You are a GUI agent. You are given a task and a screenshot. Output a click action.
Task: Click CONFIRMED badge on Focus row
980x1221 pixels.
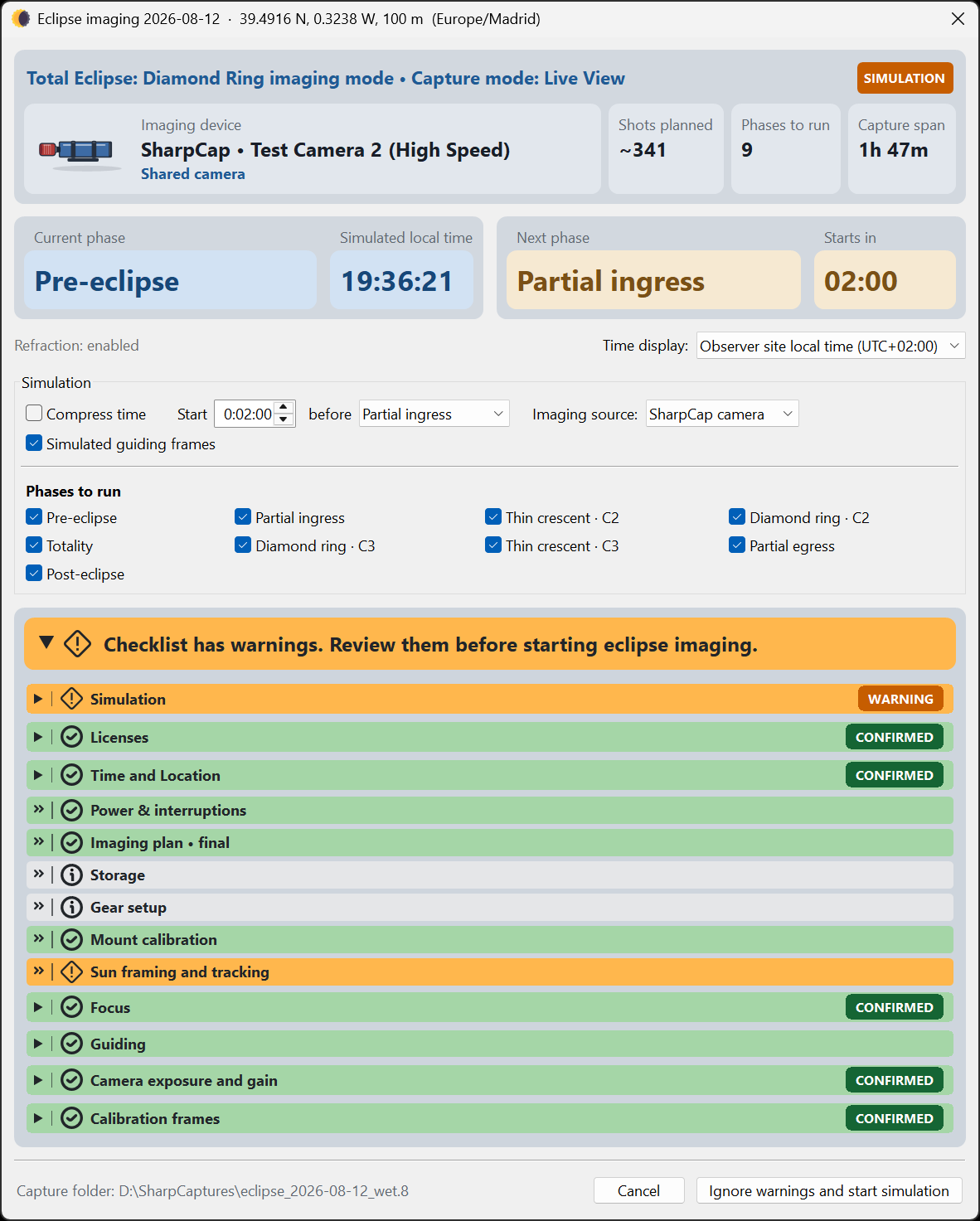895,1007
